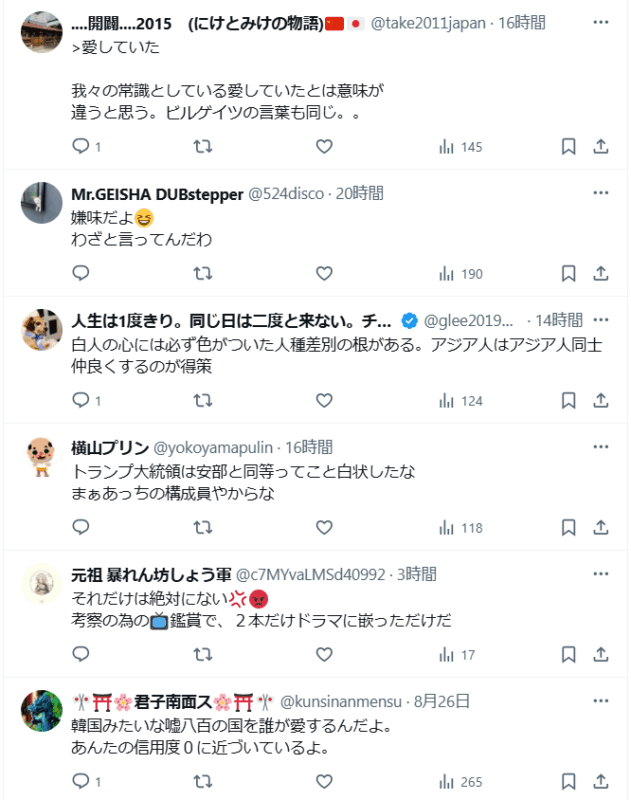Open more options on 君子南面ス tweet
This screenshot has height=800, width=631.
(600, 701)
